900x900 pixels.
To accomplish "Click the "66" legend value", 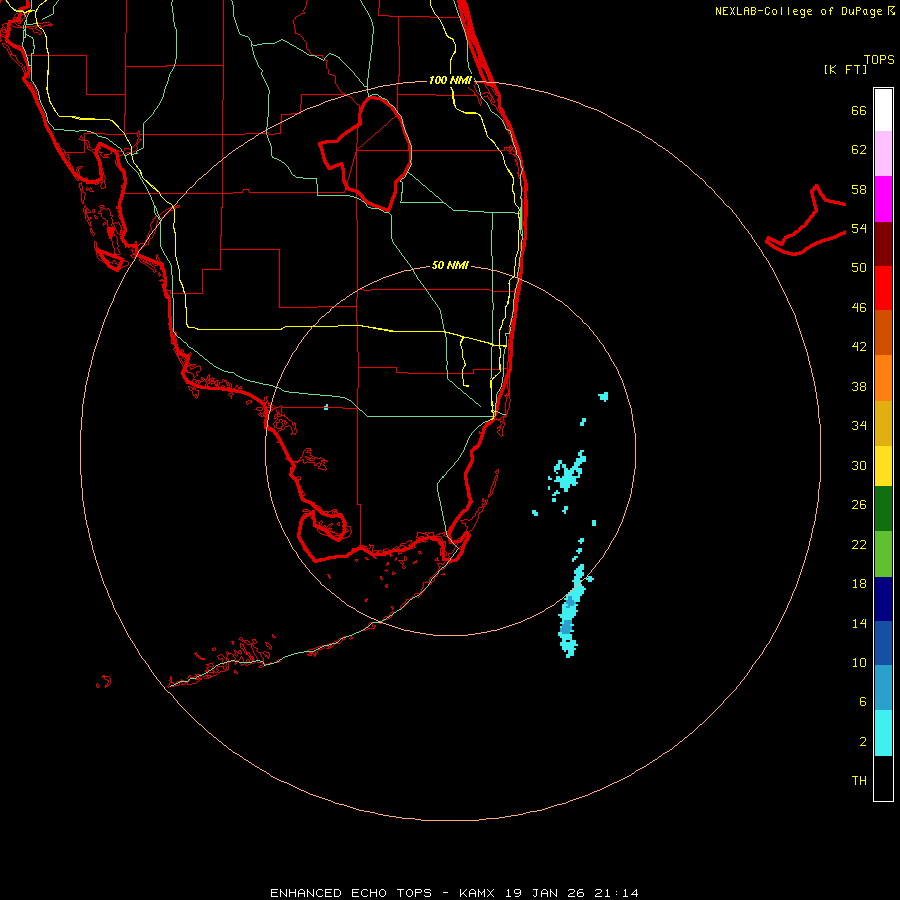I will (859, 110).
